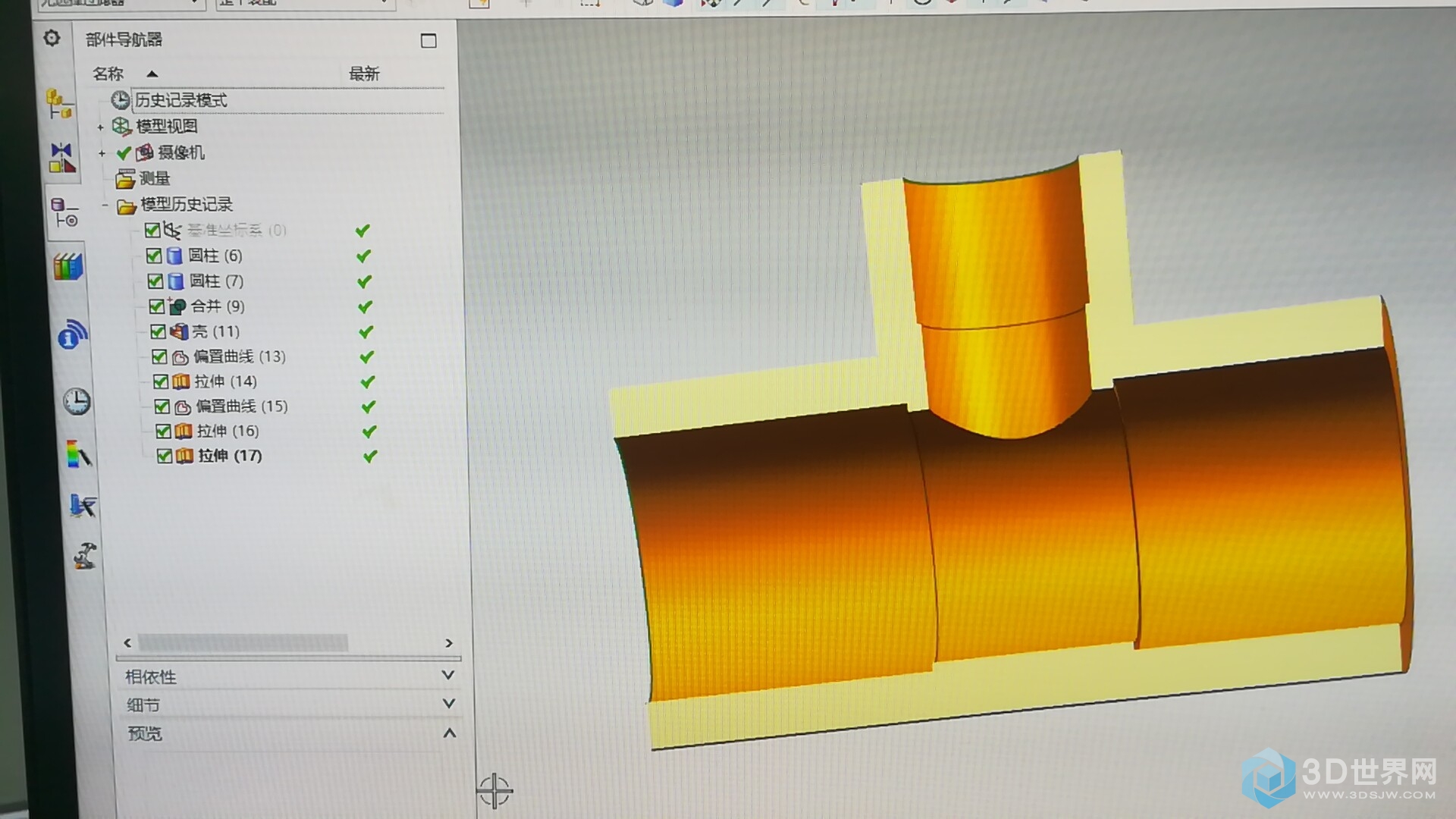Open the navigator settings gear icon
The width and height of the screenshot is (1456, 819).
pyautogui.click(x=52, y=38)
